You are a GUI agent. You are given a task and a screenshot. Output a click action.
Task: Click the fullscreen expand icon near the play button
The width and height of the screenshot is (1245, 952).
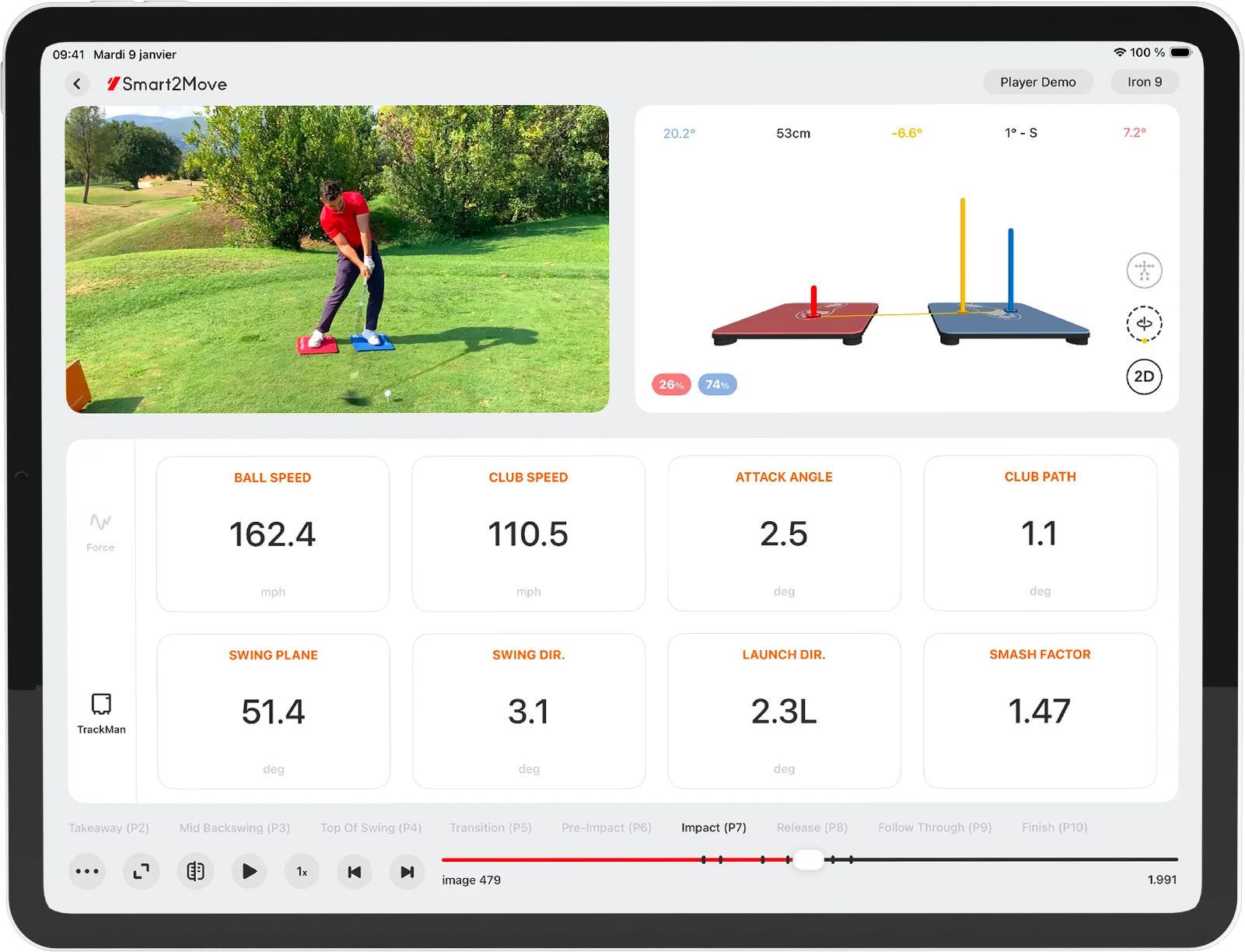(x=141, y=871)
